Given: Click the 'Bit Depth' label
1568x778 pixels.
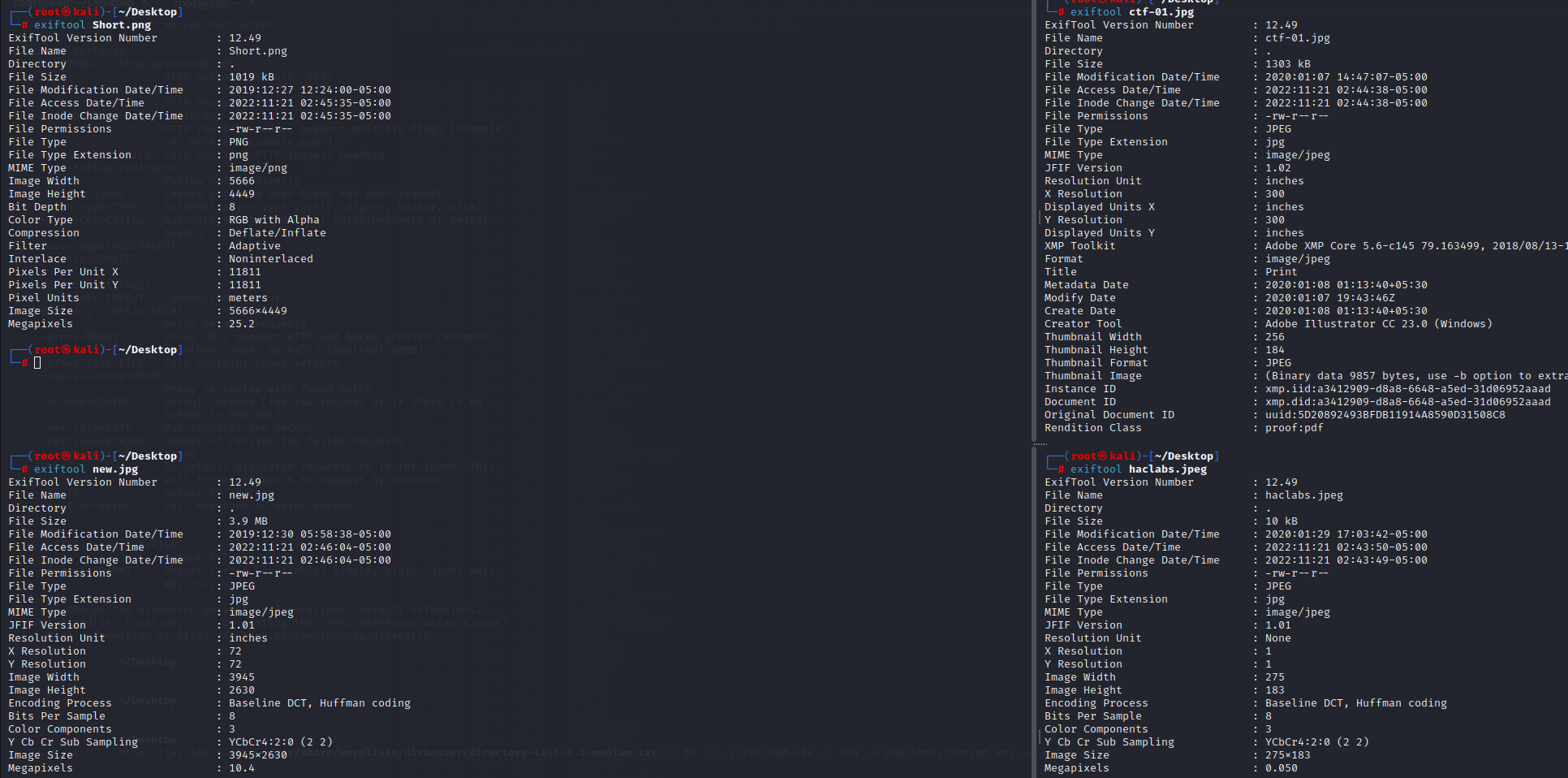Looking at the screenshot, I should (x=37, y=207).
